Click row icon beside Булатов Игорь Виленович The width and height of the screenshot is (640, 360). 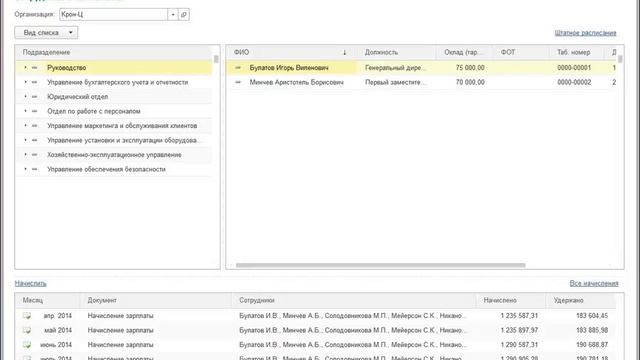click(x=238, y=68)
